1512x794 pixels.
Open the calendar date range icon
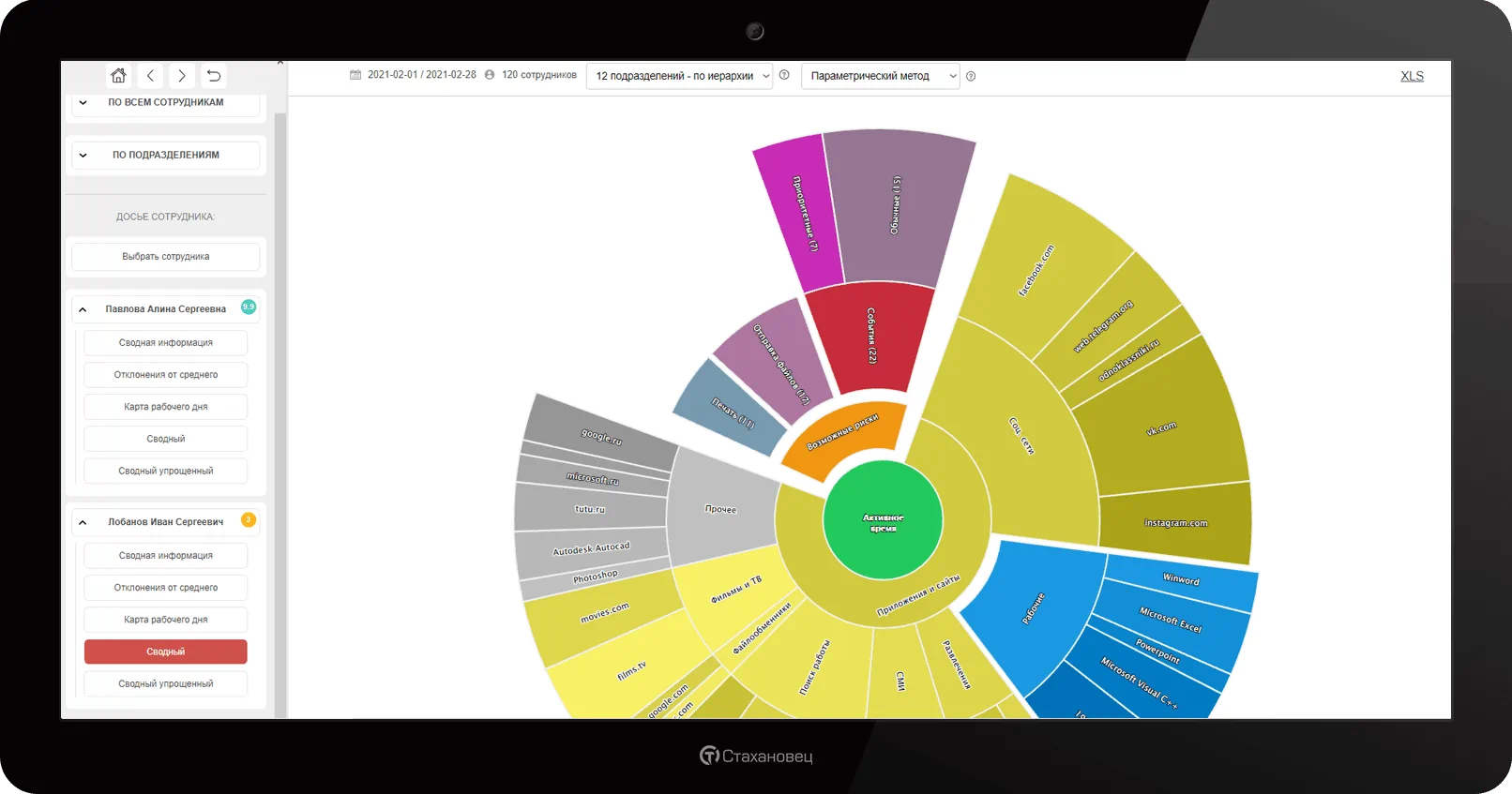355,75
